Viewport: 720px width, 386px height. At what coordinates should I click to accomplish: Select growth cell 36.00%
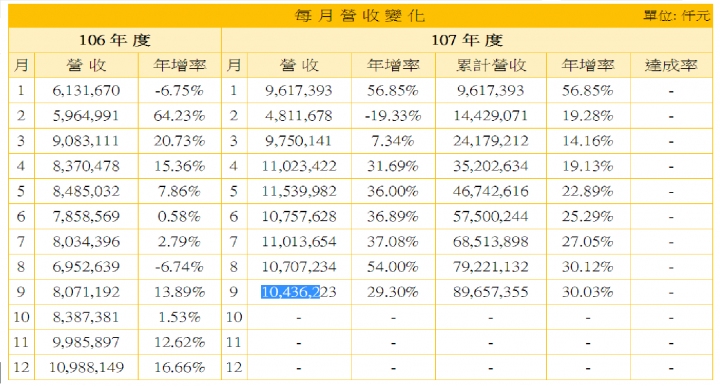393,191
